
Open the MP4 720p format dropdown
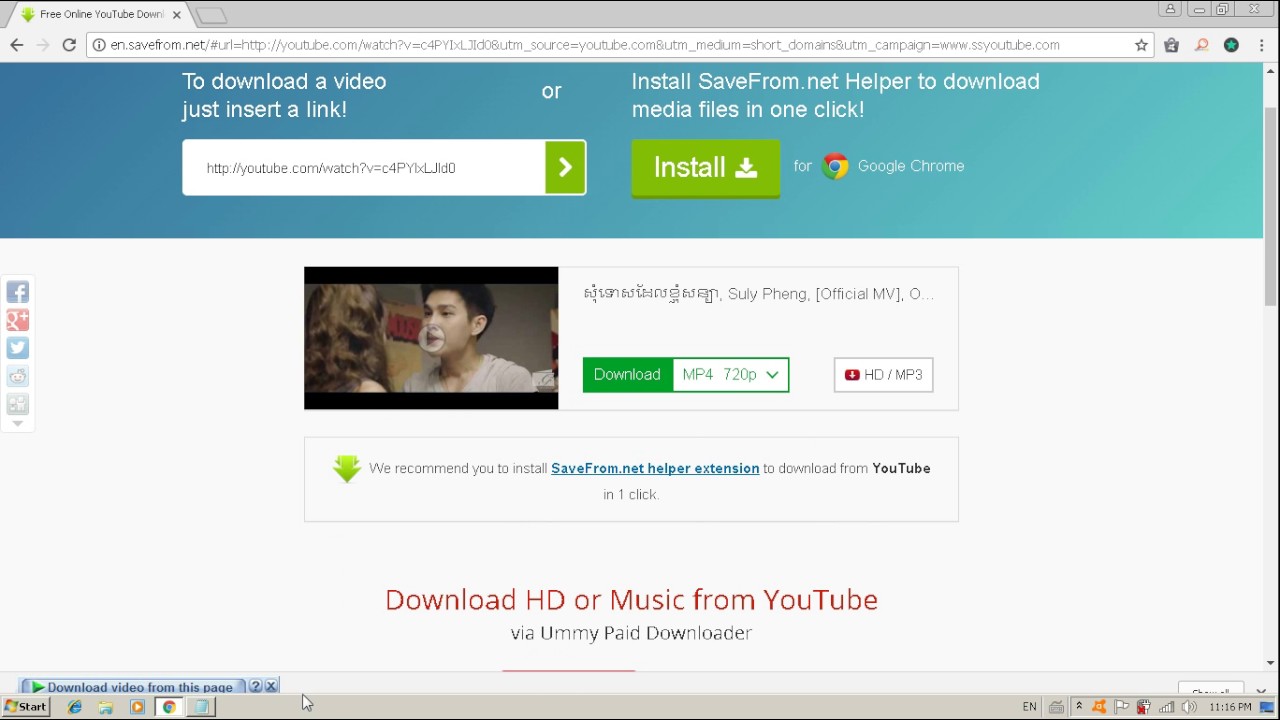pyautogui.click(x=730, y=375)
